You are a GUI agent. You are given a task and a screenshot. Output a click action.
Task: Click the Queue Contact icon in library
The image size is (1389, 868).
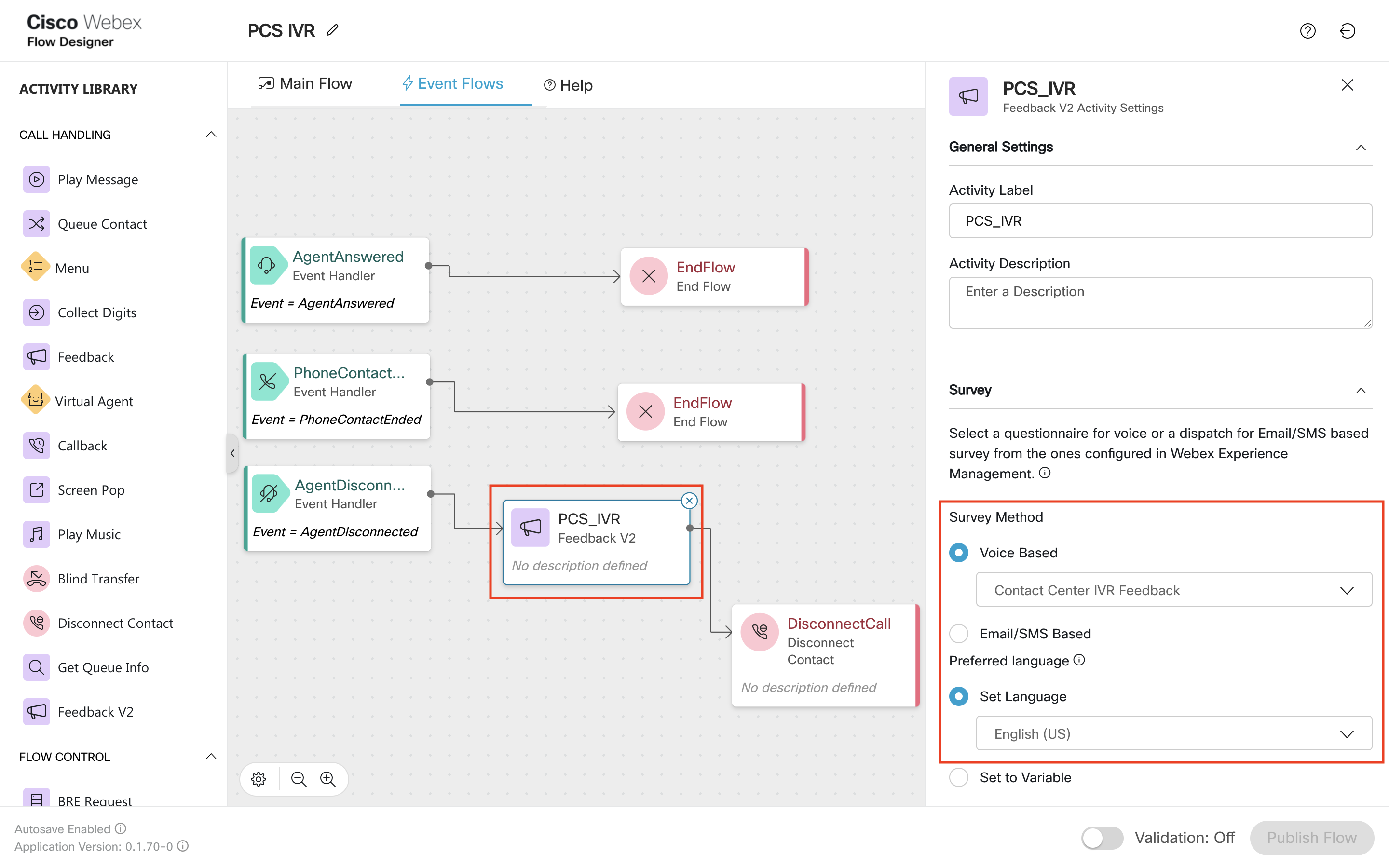point(36,224)
